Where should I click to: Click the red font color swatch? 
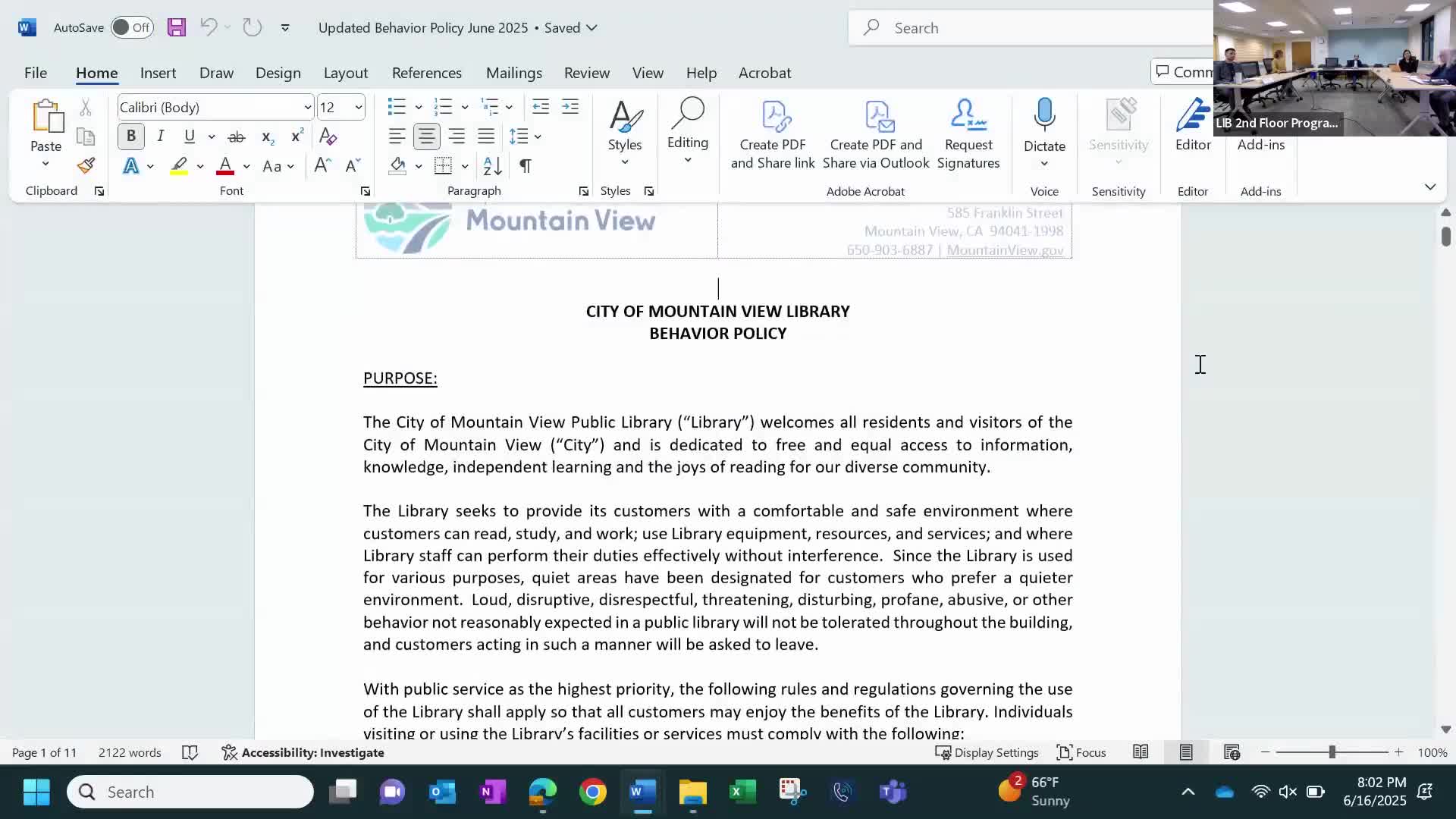click(225, 166)
